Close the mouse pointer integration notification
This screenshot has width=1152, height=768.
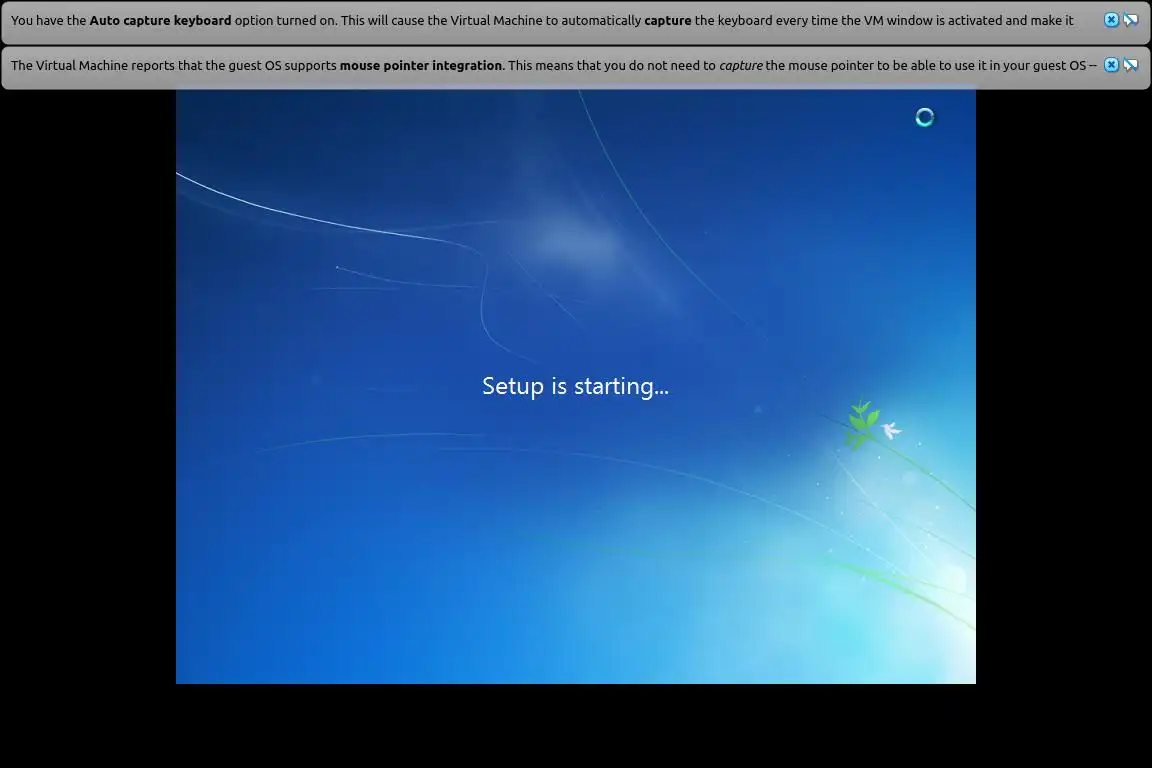(x=1112, y=65)
